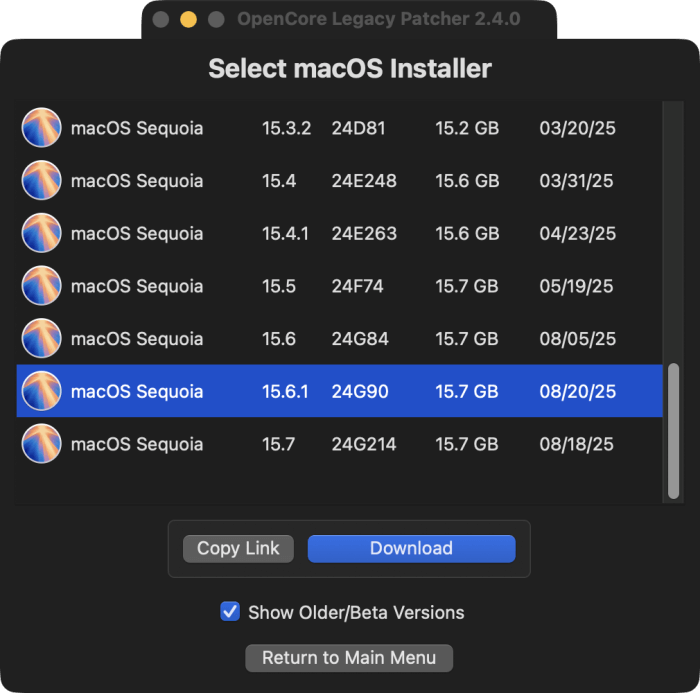Click the yellow minimize window button

tap(188, 19)
